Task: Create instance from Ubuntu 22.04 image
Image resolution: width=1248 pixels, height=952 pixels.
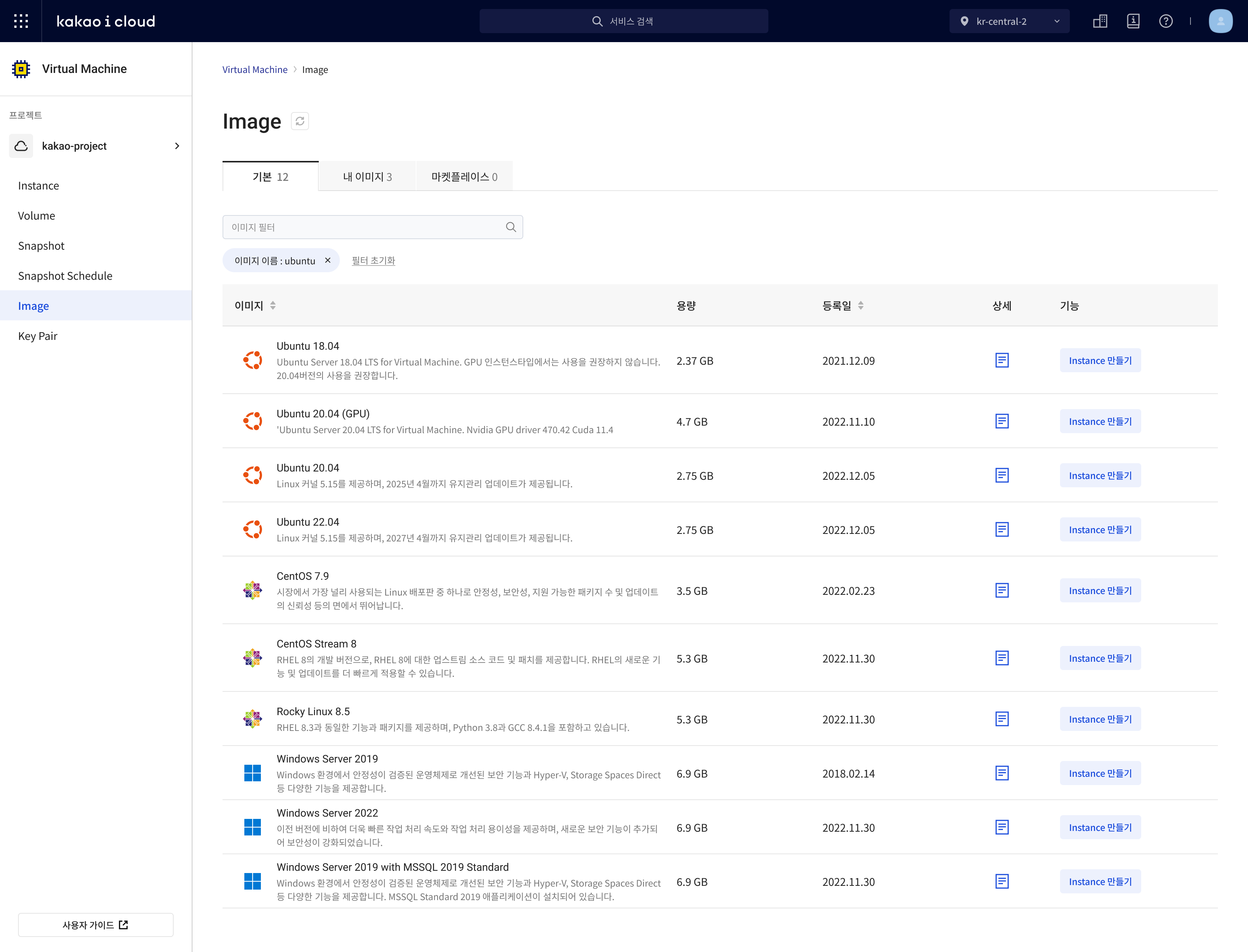Action: tap(1100, 530)
